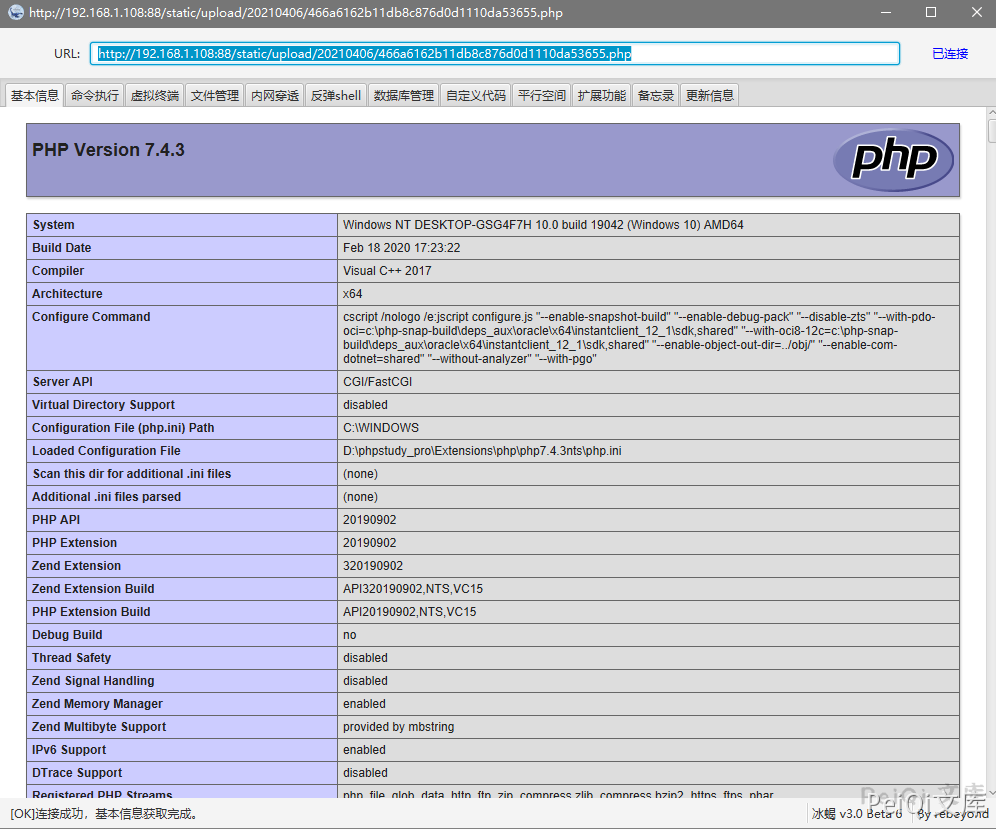Viewport: 996px width, 829px height.
Task: Select the 文件管理 tab
Action: pos(215,95)
